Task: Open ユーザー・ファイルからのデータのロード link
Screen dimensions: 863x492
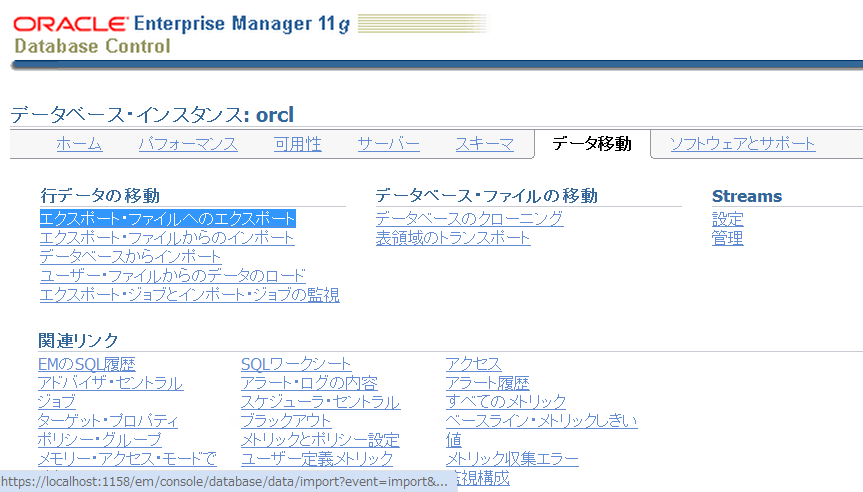Action: coord(172,275)
